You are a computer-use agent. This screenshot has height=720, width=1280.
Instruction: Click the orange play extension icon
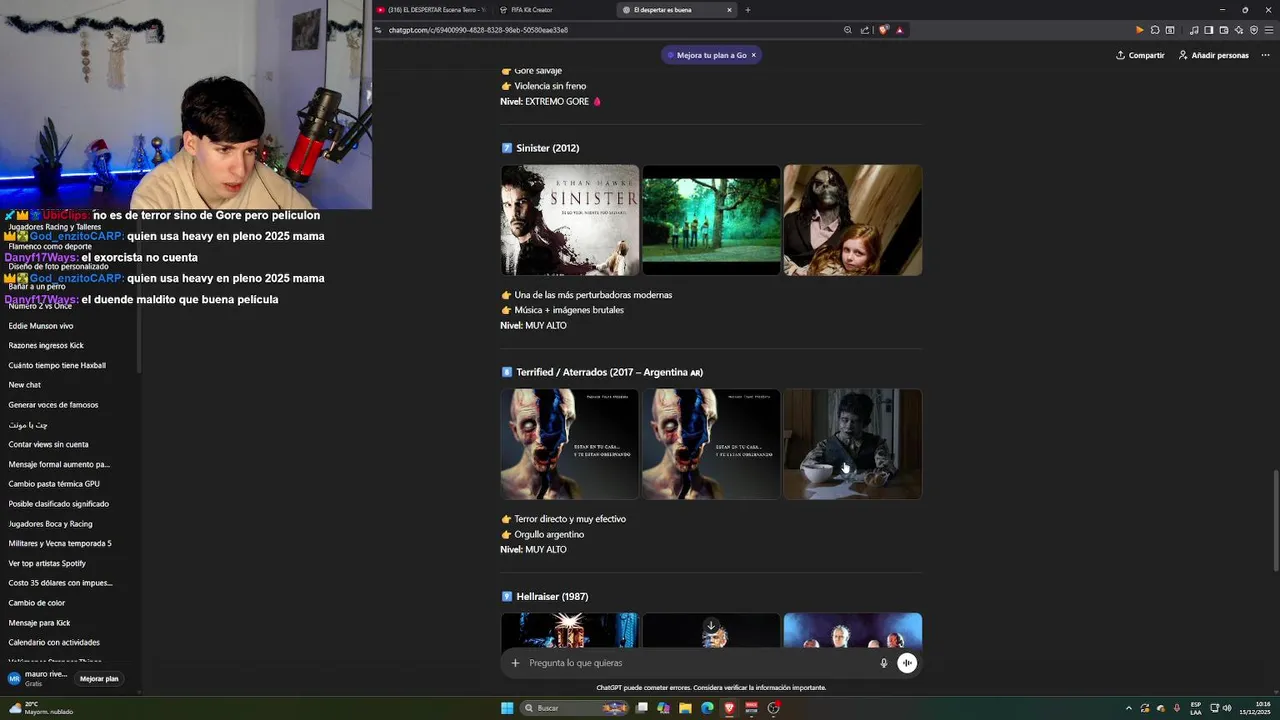click(x=1139, y=30)
